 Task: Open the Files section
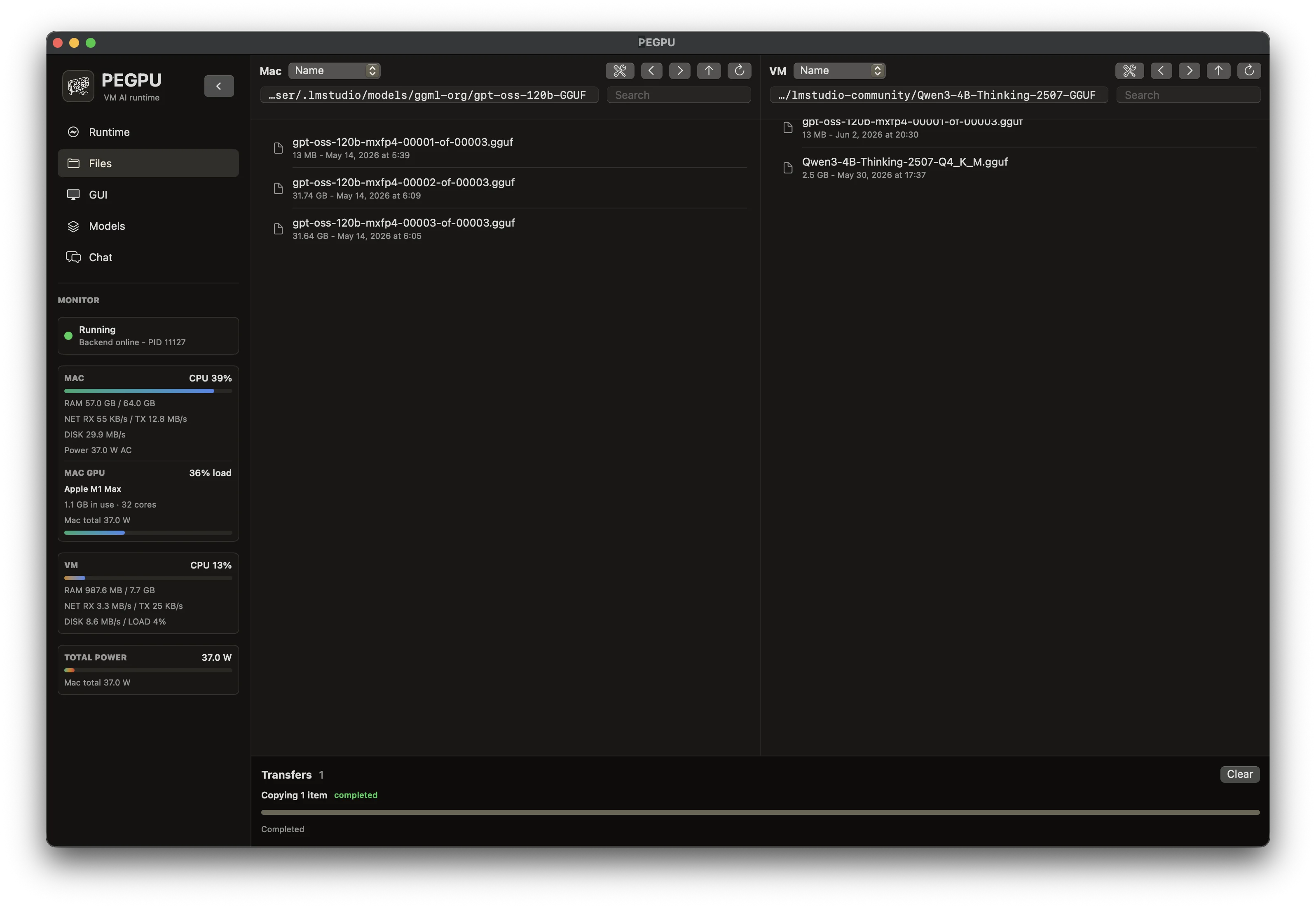coord(148,163)
